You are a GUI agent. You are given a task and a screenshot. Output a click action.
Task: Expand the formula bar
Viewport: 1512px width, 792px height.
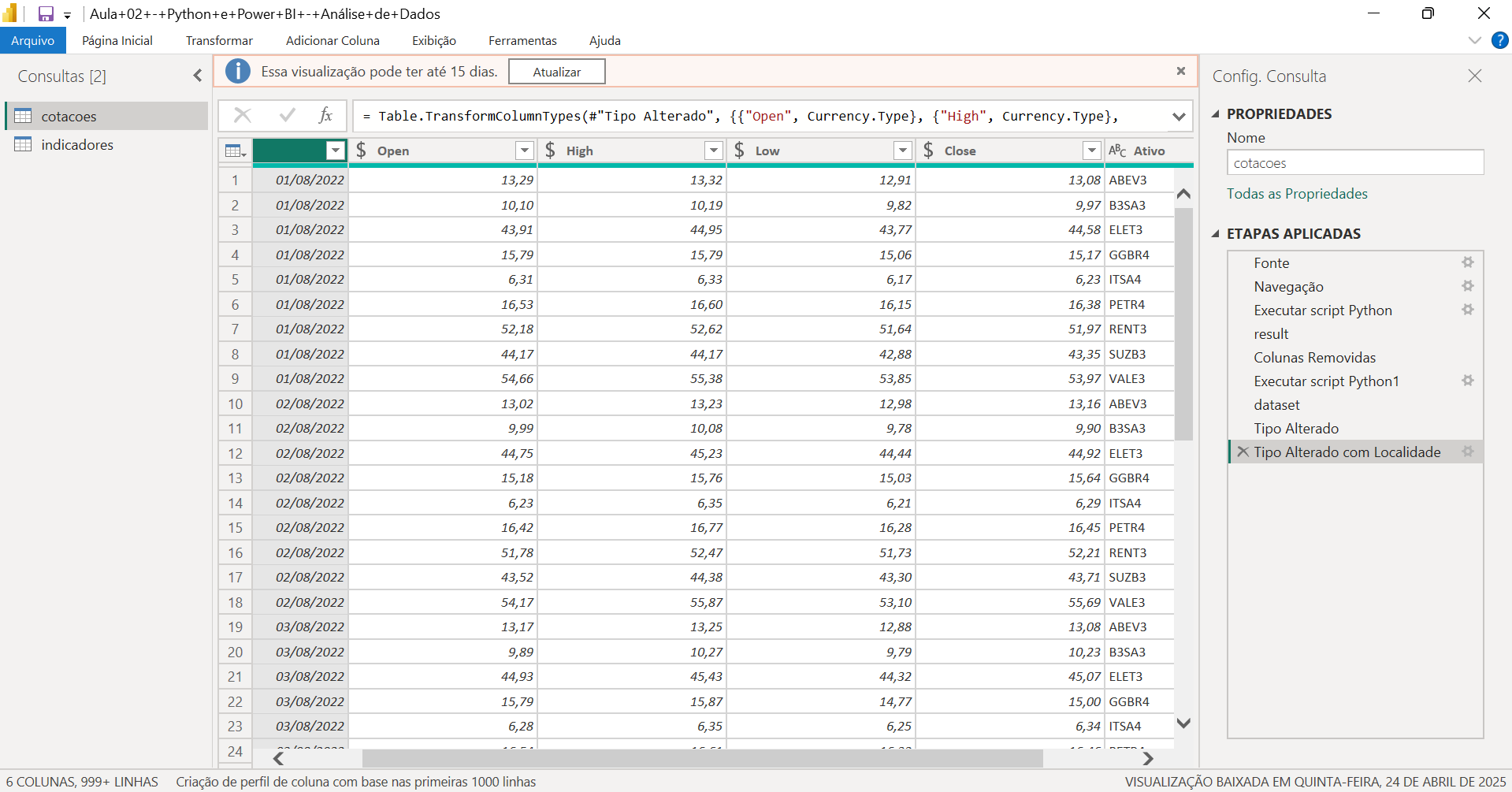coord(1179,117)
